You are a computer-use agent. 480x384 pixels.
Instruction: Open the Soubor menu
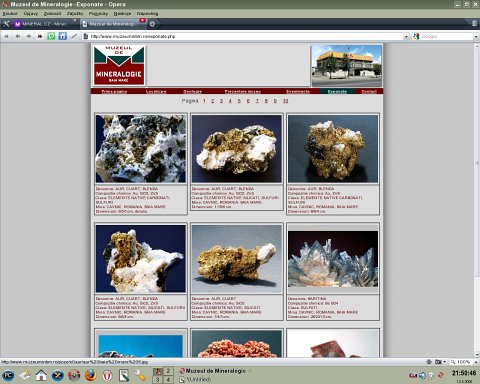tap(10, 14)
